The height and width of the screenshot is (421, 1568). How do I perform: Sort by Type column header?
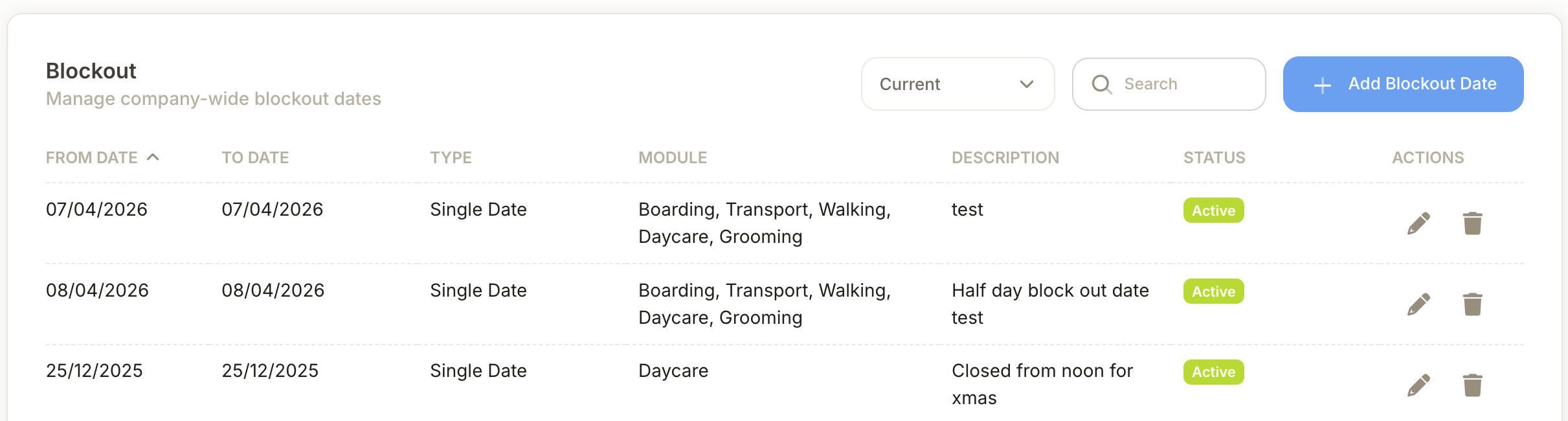[451, 157]
